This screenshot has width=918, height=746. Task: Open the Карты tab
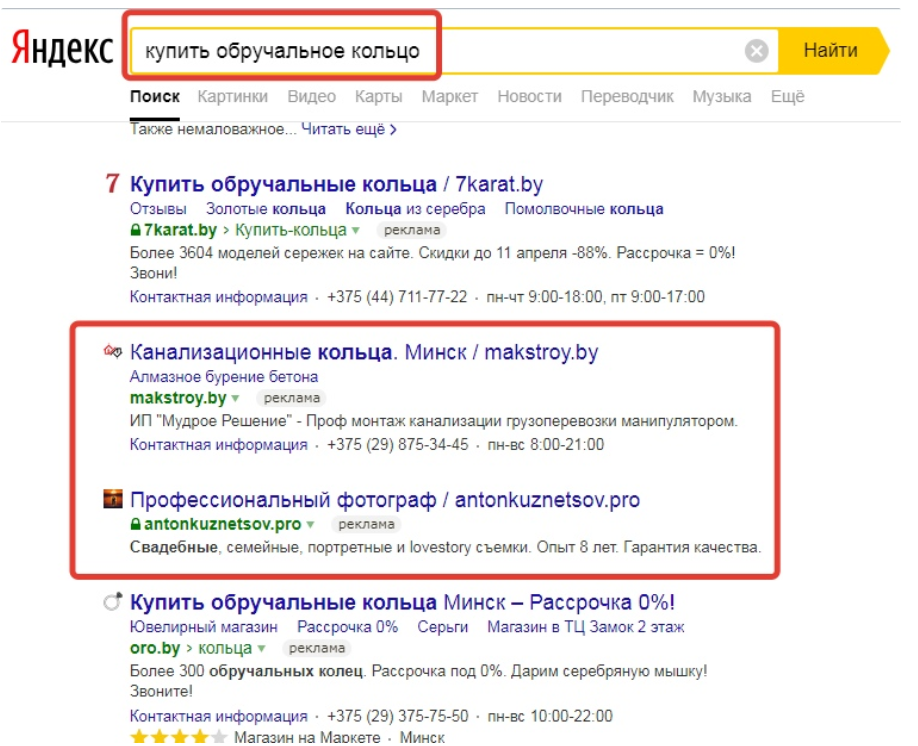(379, 97)
